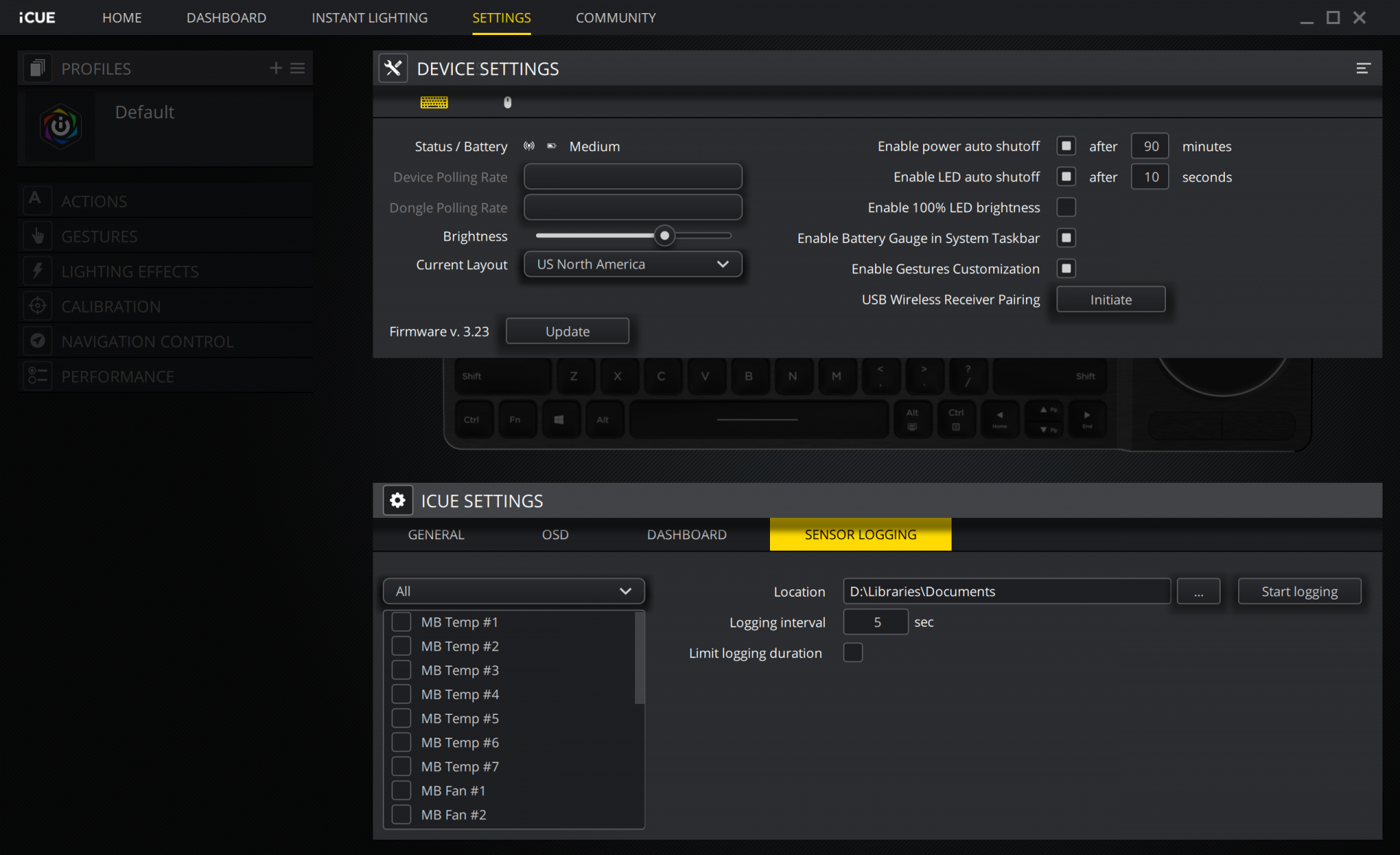The height and width of the screenshot is (855, 1400).
Task: Add a new profile with plus icon
Action: (276, 68)
